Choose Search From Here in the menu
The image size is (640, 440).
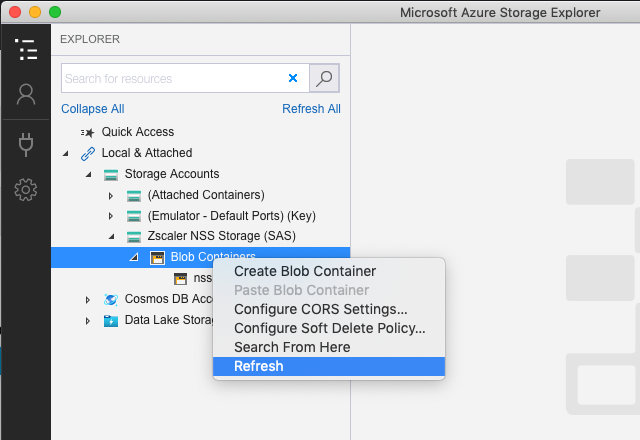291,347
